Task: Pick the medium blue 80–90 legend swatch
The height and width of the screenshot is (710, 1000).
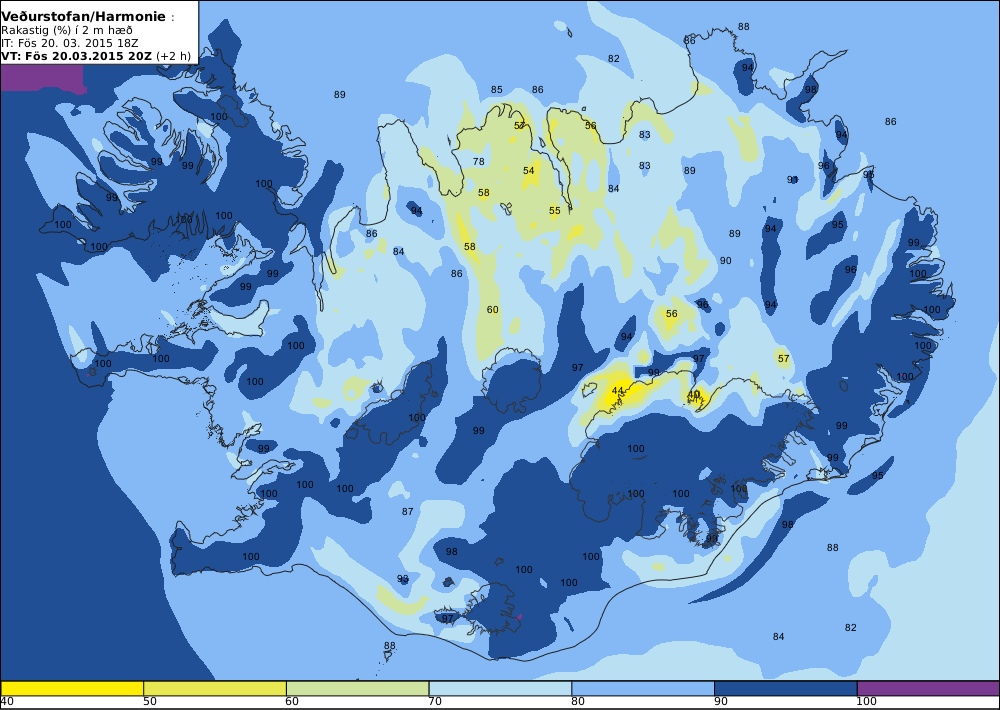Action: tap(643, 688)
